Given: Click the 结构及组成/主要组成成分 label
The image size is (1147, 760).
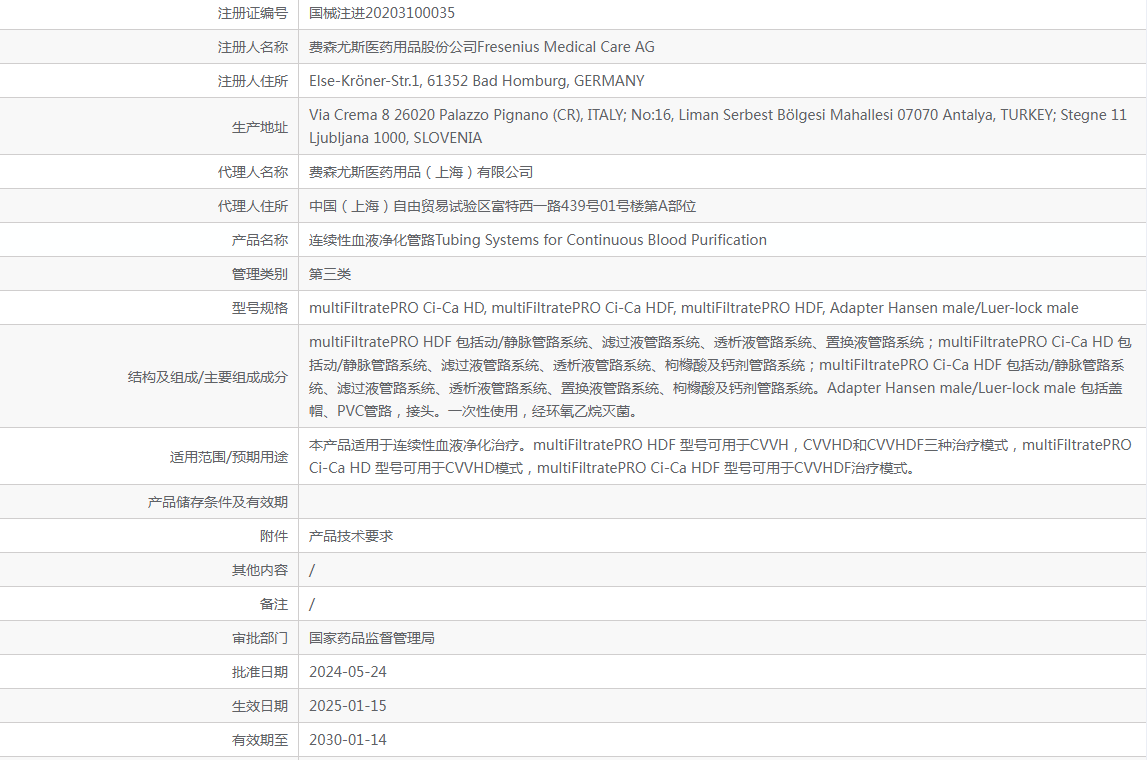Looking at the screenshot, I should (x=208, y=377).
